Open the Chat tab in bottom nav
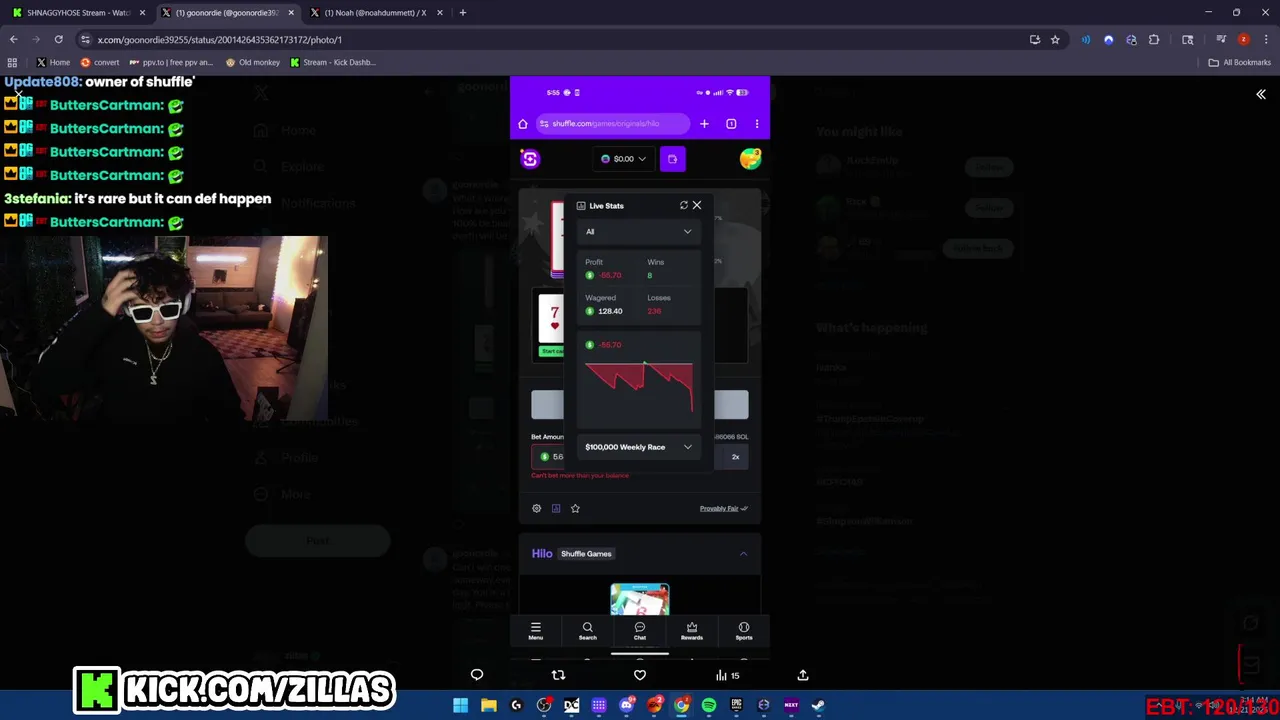Image resolution: width=1280 pixels, height=720 pixels. [640, 631]
